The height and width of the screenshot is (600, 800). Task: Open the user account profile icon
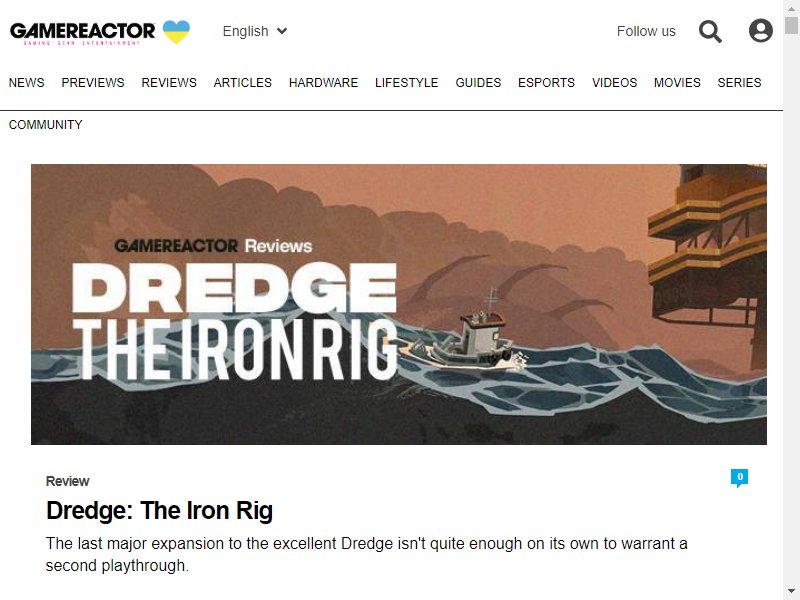(x=760, y=31)
